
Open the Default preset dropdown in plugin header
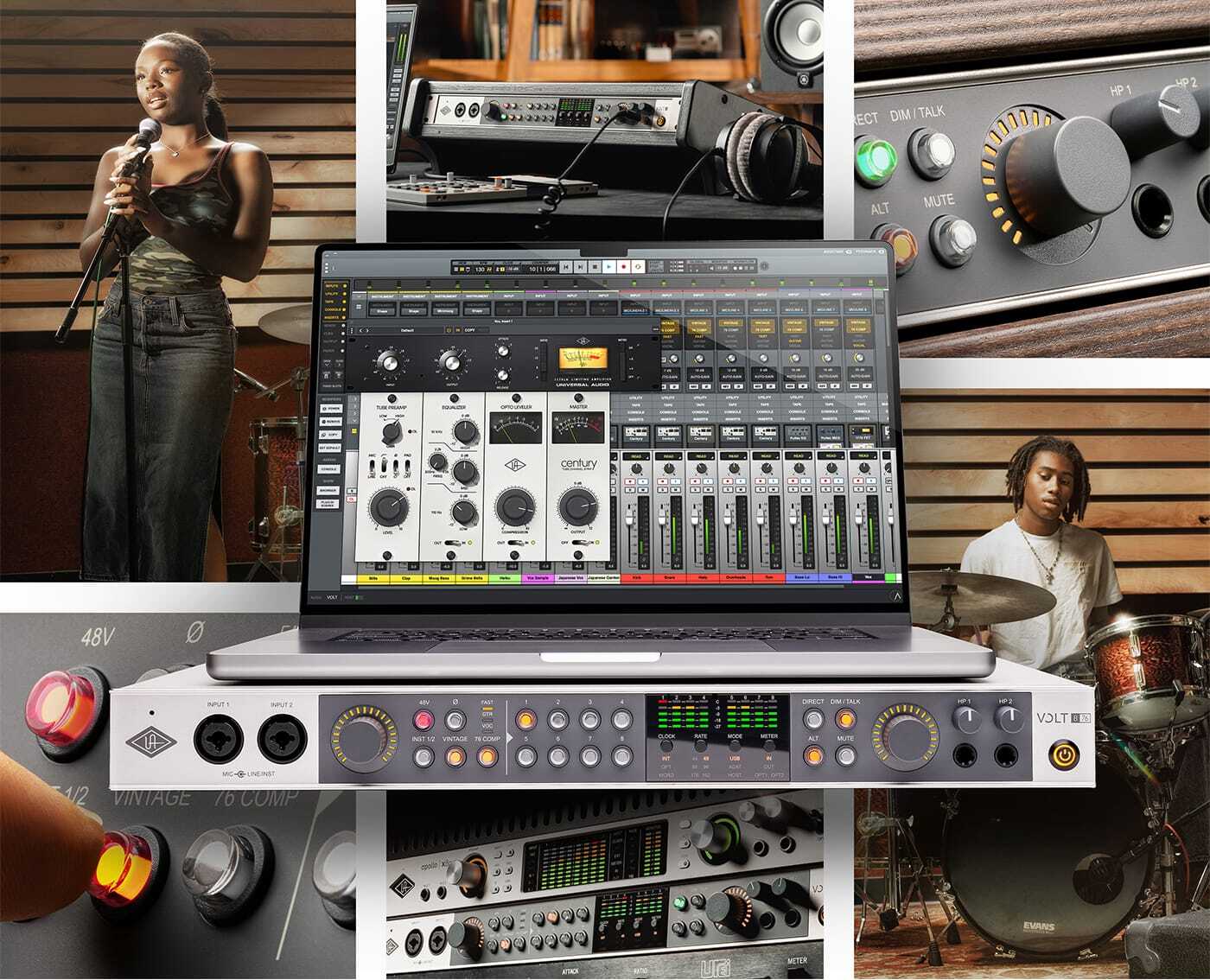pyautogui.click(x=408, y=330)
